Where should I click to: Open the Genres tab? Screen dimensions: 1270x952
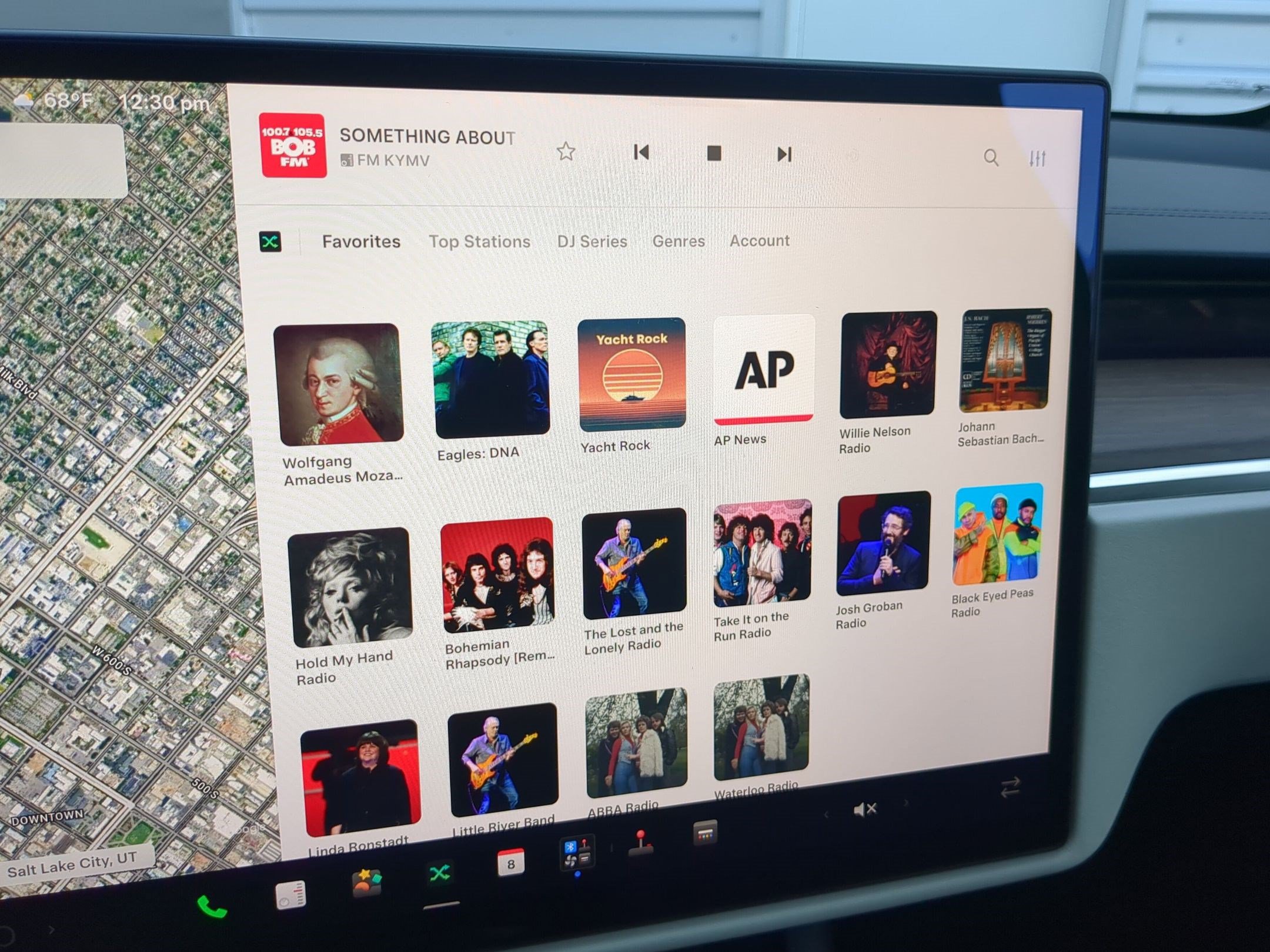tap(679, 241)
